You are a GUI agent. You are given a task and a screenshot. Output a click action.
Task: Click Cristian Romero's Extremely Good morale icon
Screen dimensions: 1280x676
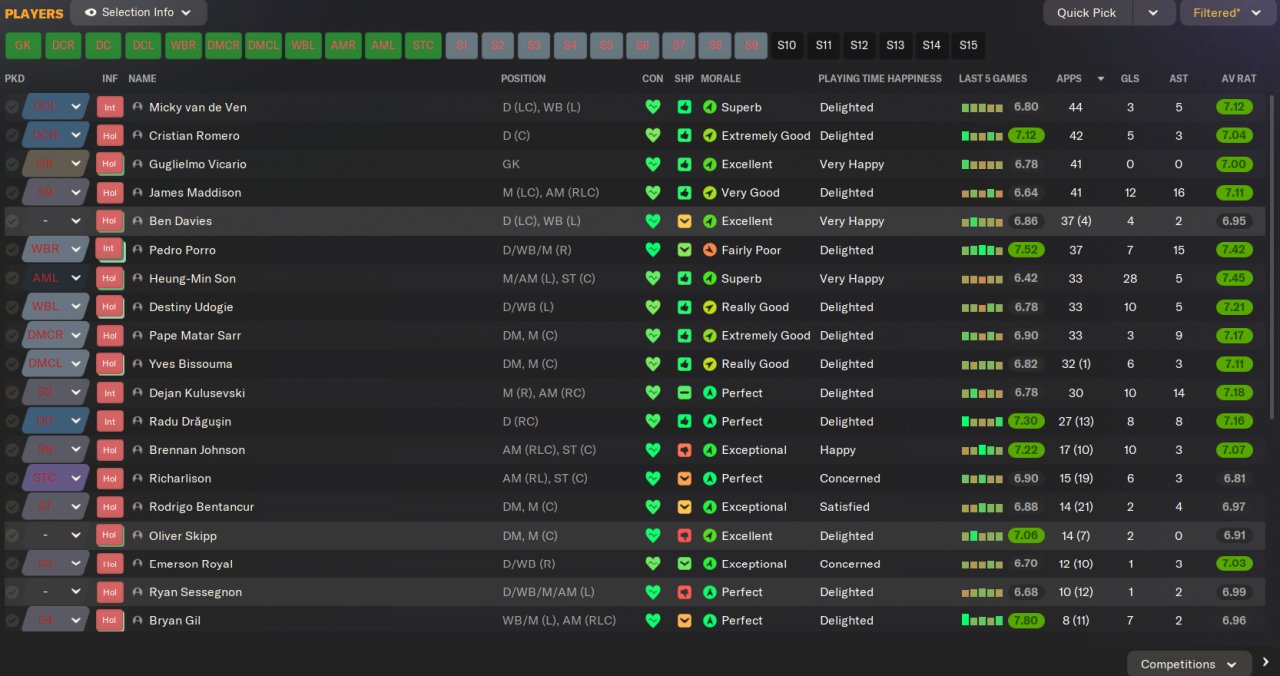pos(710,135)
